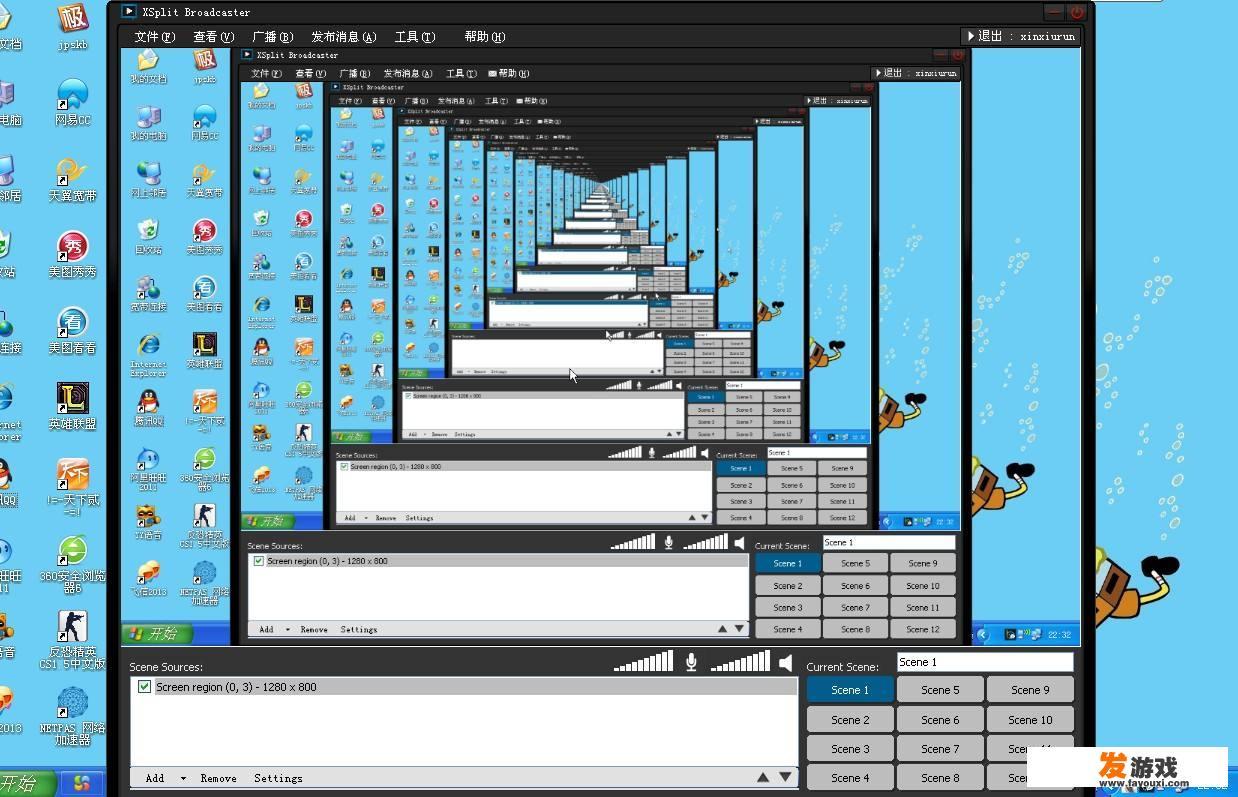This screenshot has height=797, width=1238.
Task: Click Remove under the main Scene Sources list
Action: (218, 778)
